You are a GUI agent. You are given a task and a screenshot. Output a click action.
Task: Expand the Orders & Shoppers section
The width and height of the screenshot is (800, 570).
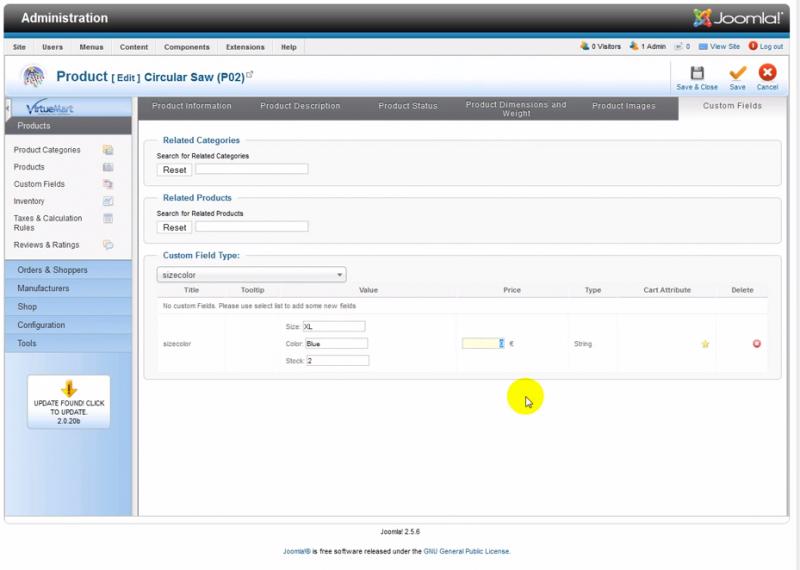click(52, 270)
